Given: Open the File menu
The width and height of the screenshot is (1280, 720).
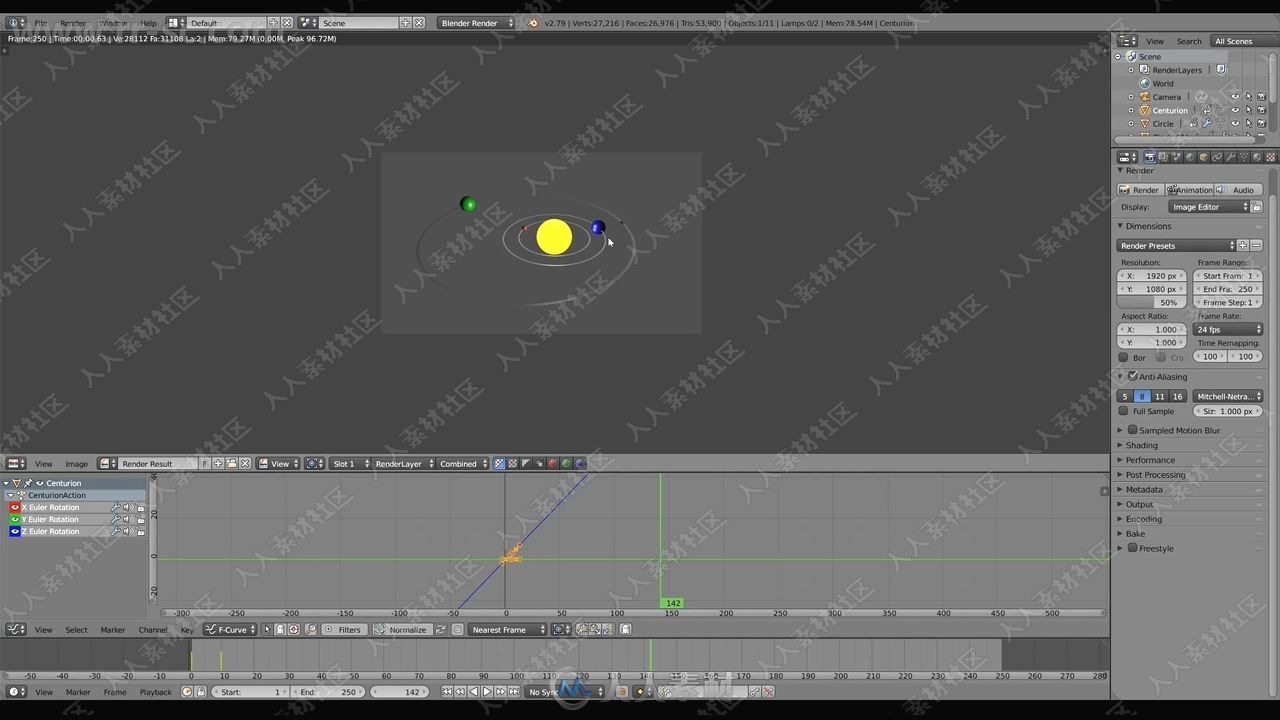Looking at the screenshot, I should [x=41, y=22].
